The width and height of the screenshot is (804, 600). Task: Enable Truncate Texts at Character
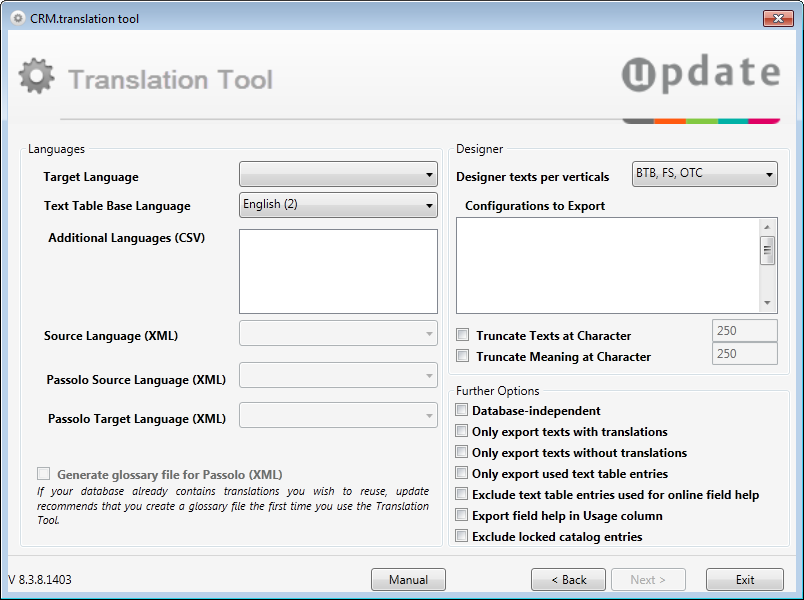(x=463, y=335)
